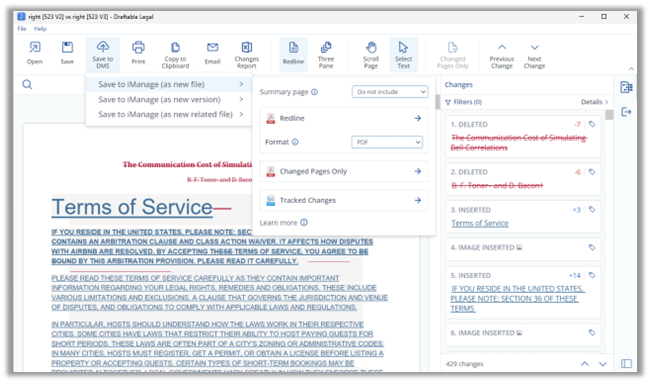The height and width of the screenshot is (383, 650).
Task: Click deleted author line B. F. Toner
Action: click(x=219, y=179)
